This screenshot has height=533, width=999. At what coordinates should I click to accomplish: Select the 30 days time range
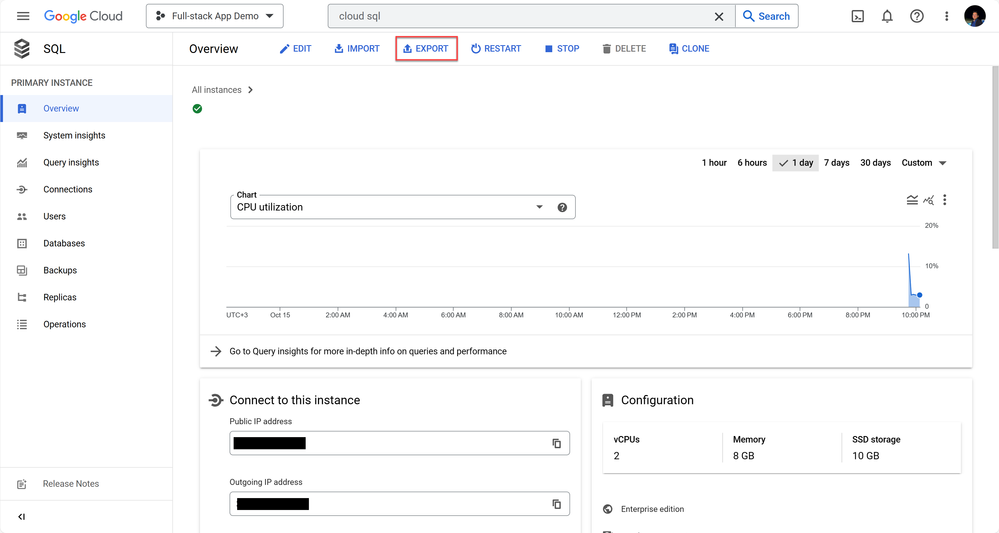point(875,162)
